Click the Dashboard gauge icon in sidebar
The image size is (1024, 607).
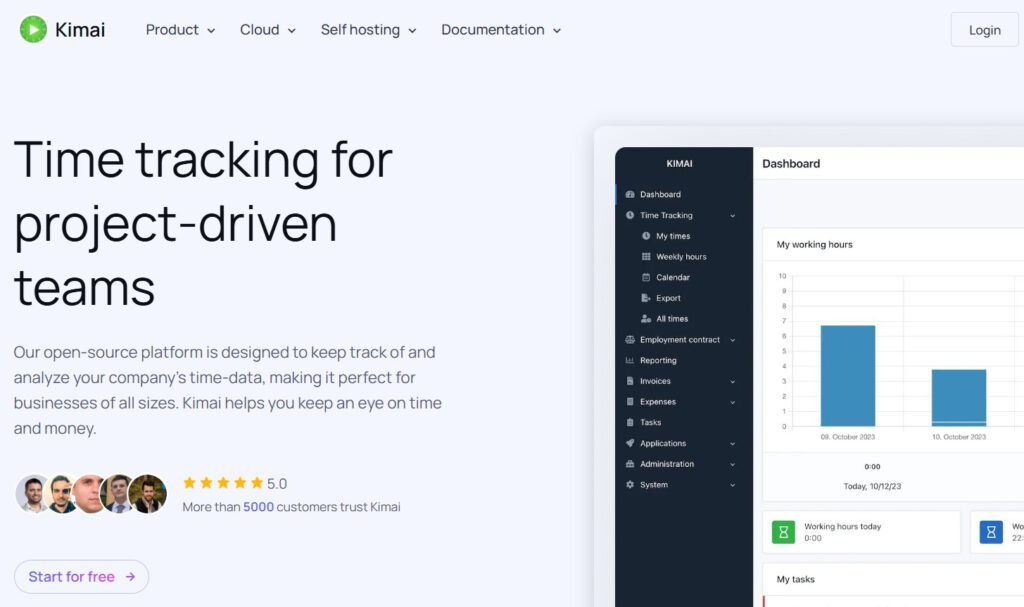point(630,194)
